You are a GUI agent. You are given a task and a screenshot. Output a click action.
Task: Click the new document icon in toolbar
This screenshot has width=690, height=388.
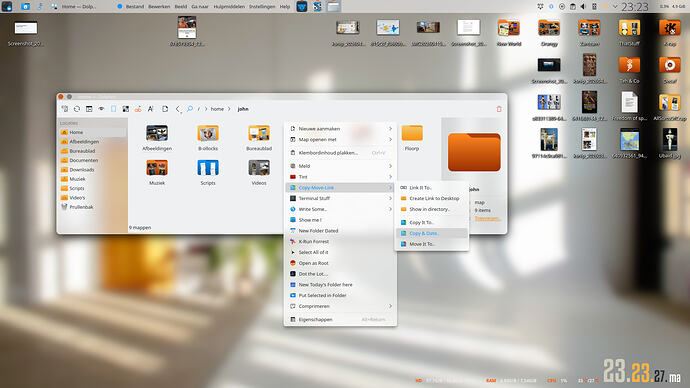pos(165,109)
